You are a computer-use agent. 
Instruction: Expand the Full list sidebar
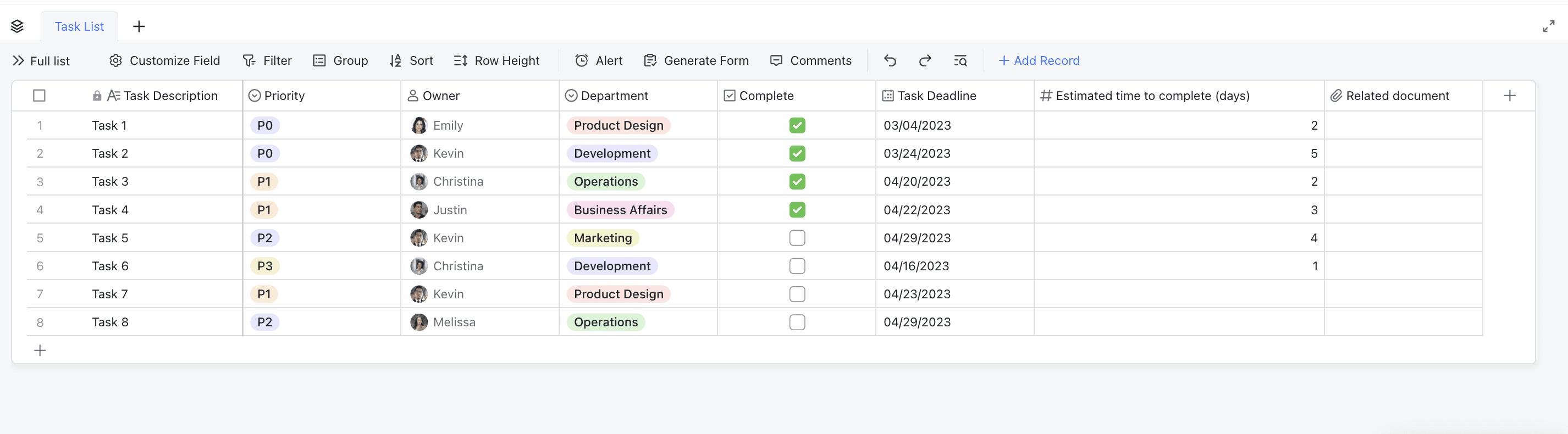(41, 60)
